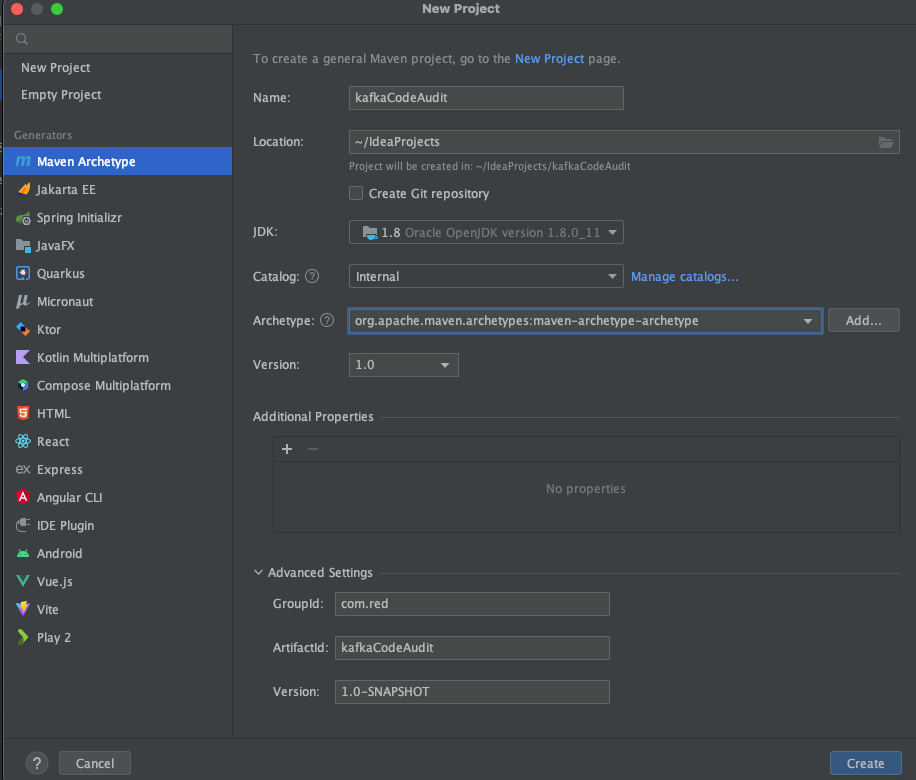Focus the GroupId field

point(472,604)
